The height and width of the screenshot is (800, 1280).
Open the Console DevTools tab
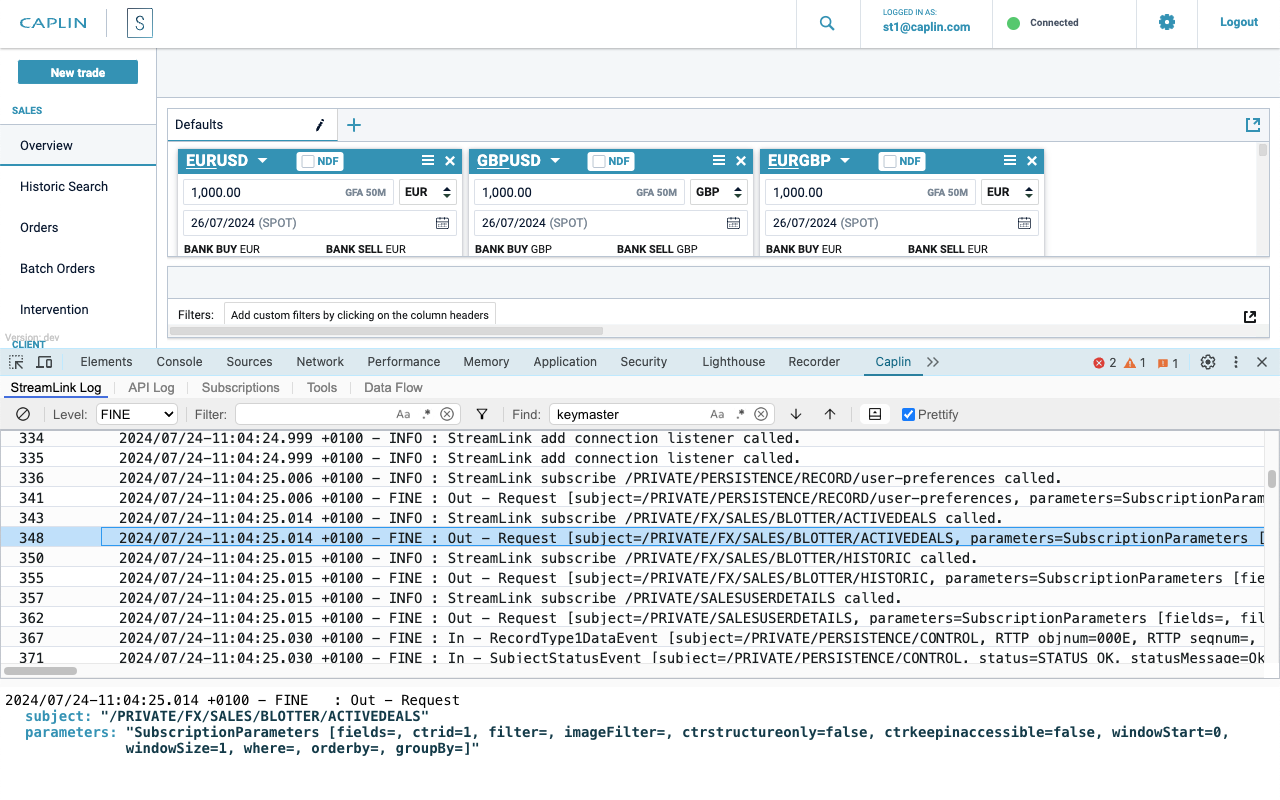pyautogui.click(x=179, y=362)
